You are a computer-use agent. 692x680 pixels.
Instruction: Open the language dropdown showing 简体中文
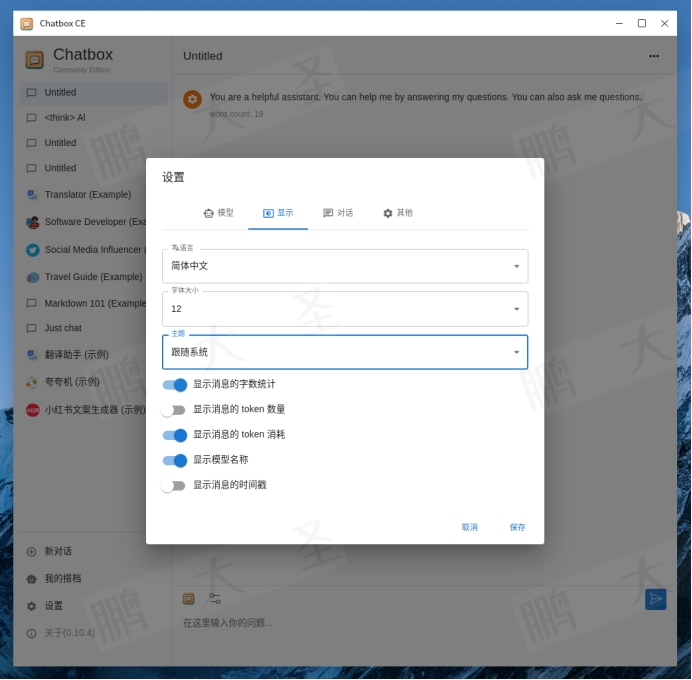[x=345, y=266]
